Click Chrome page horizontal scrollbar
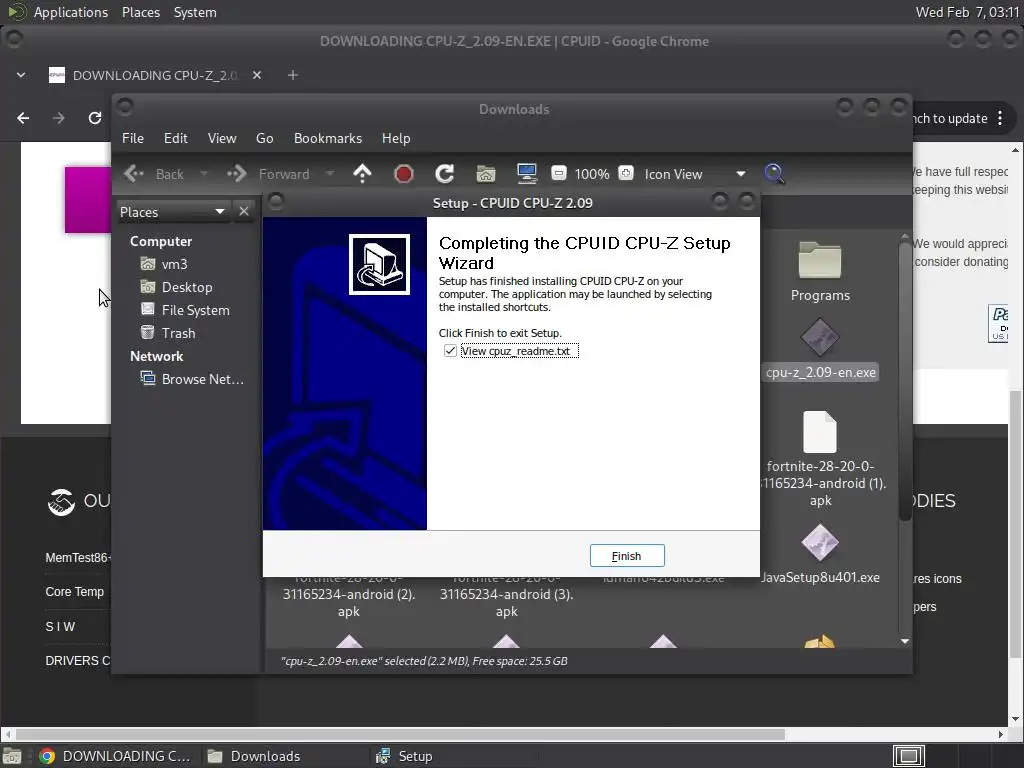The height and width of the screenshot is (768, 1024). tap(400, 734)
